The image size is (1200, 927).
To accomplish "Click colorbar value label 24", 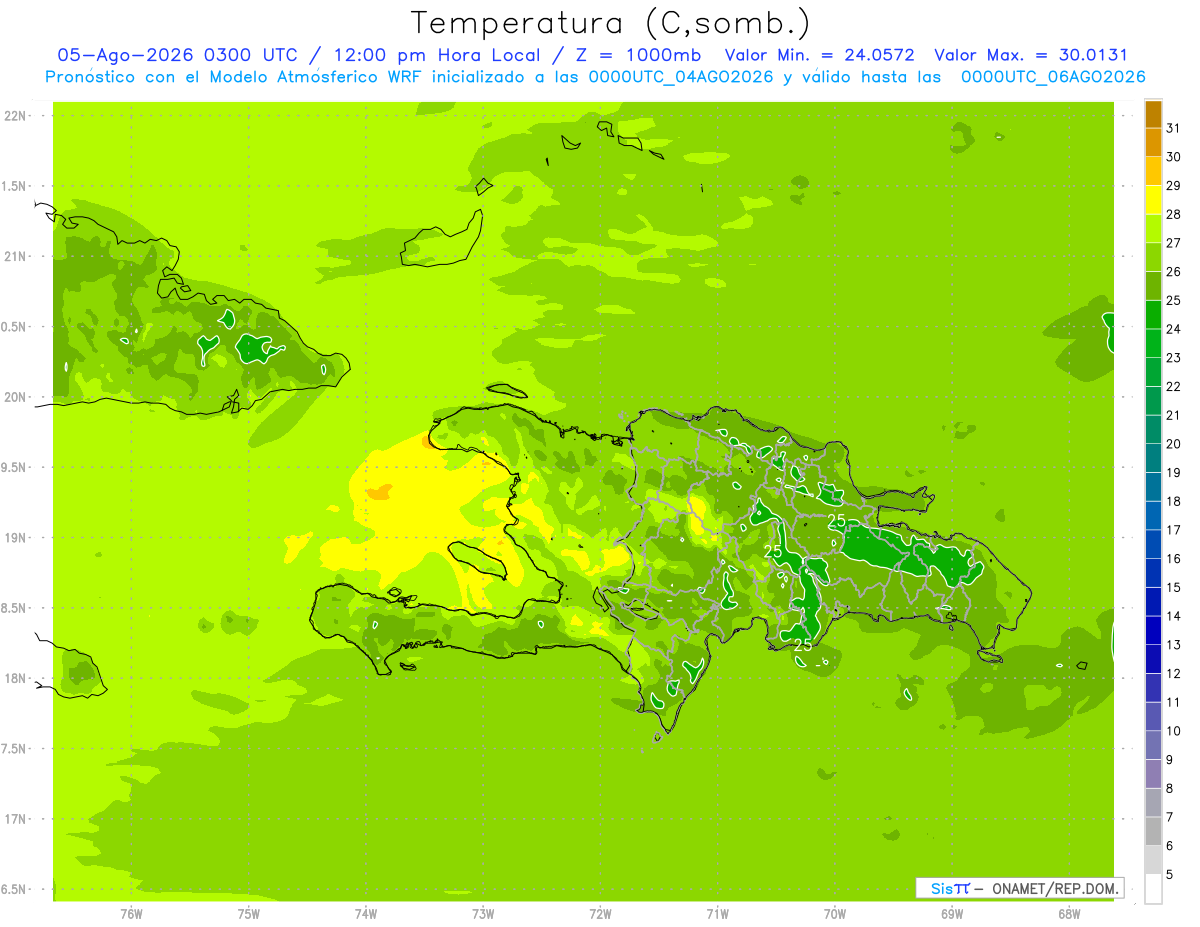I will [x=1173, y=329].
